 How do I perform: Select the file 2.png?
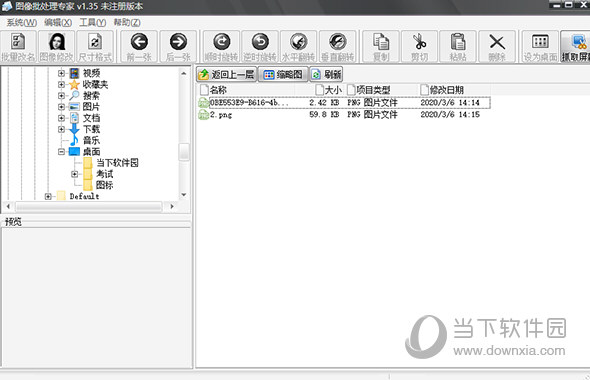[x=220, y=115]
